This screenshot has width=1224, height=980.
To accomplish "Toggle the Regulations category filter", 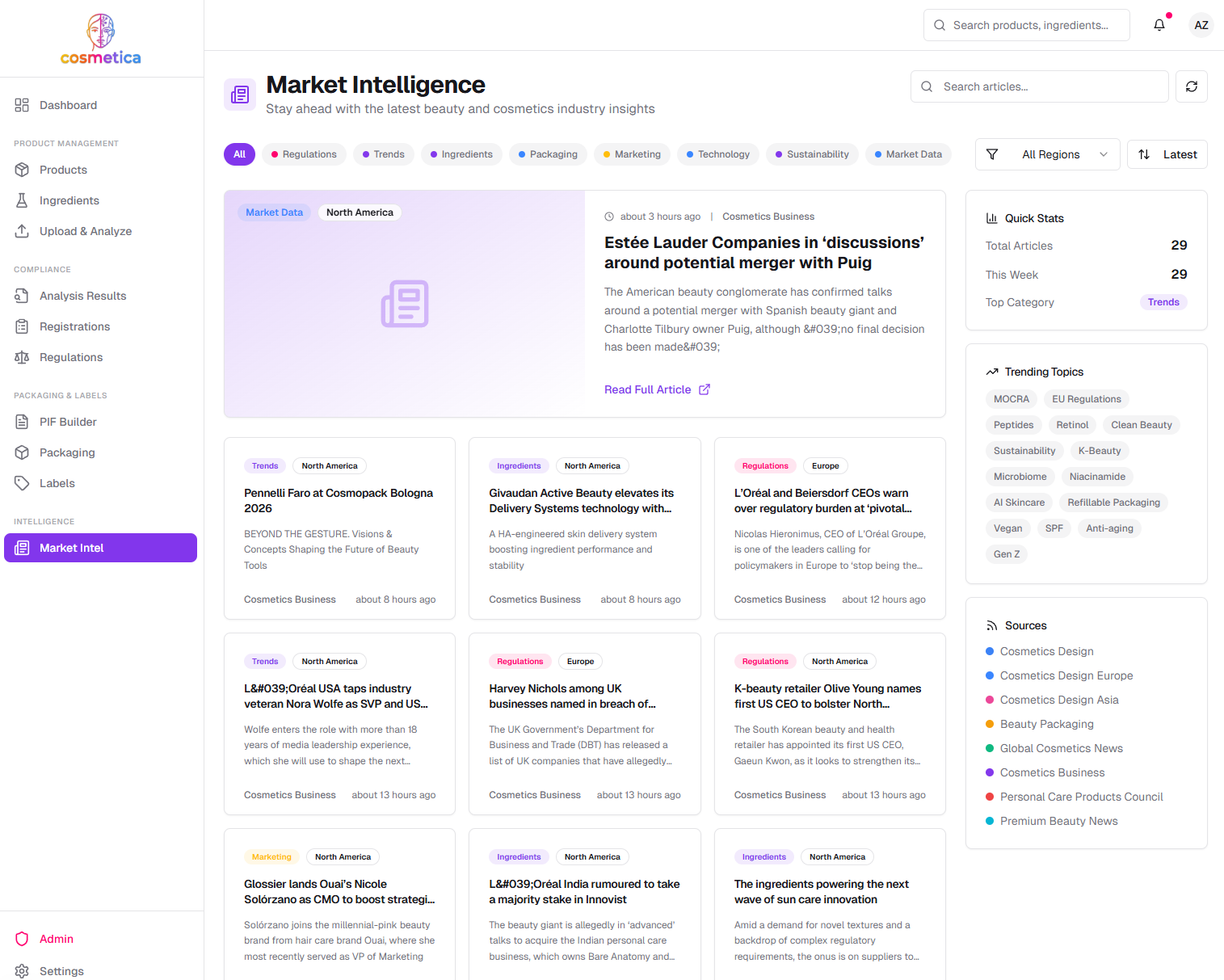I will point(304,154).
